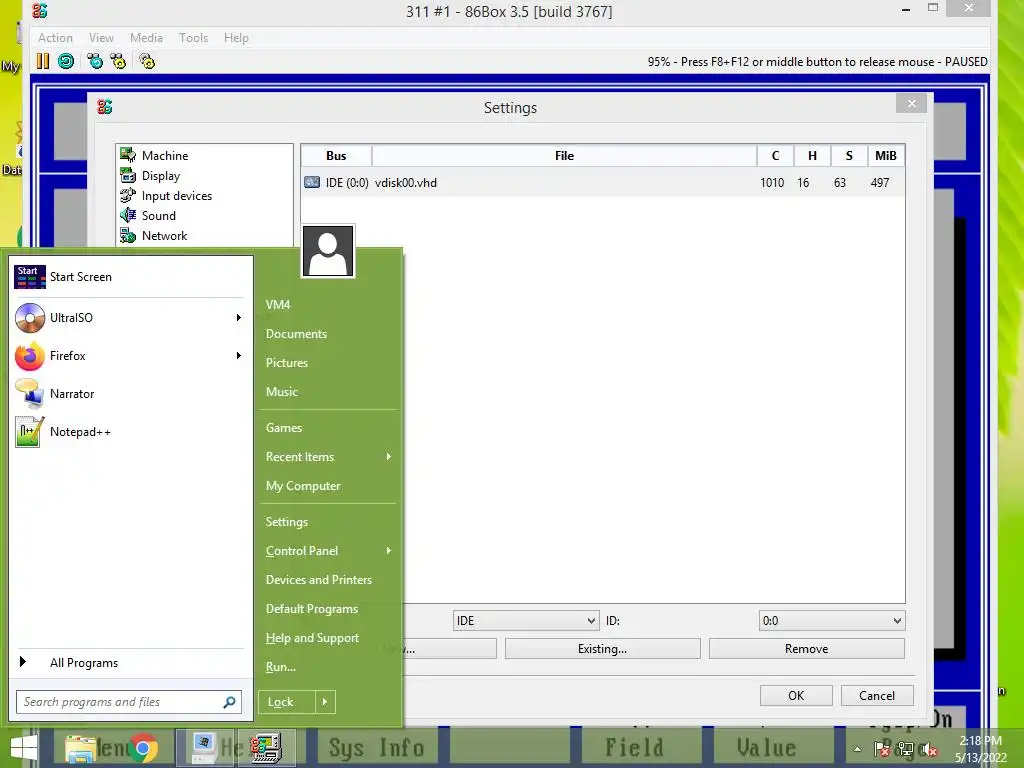Open Start Screen from the start menu
This screenshot has height=768, width=1024.
click(131, 277)
